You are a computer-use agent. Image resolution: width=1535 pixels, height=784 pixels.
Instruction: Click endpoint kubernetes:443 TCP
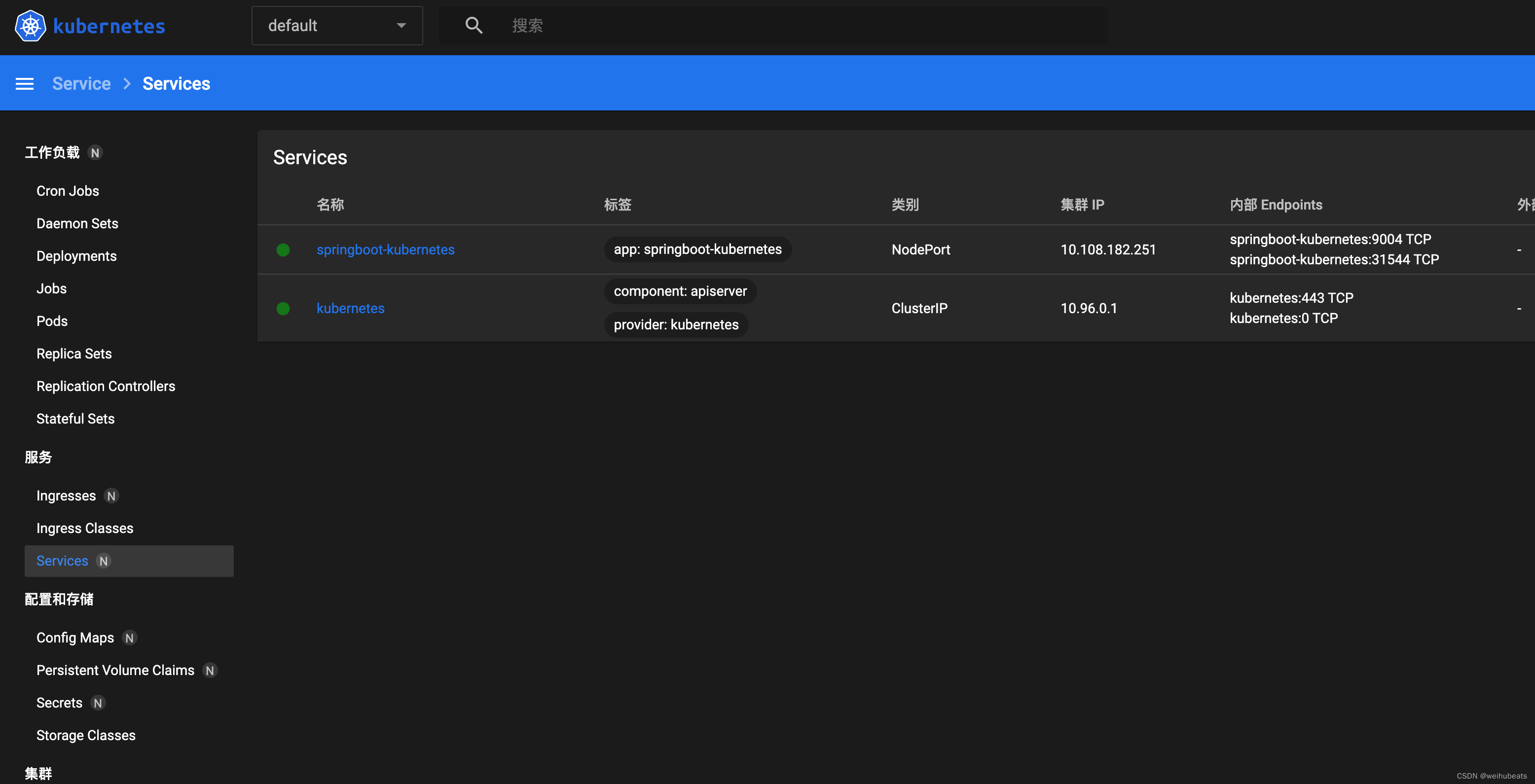[1291, 298]
